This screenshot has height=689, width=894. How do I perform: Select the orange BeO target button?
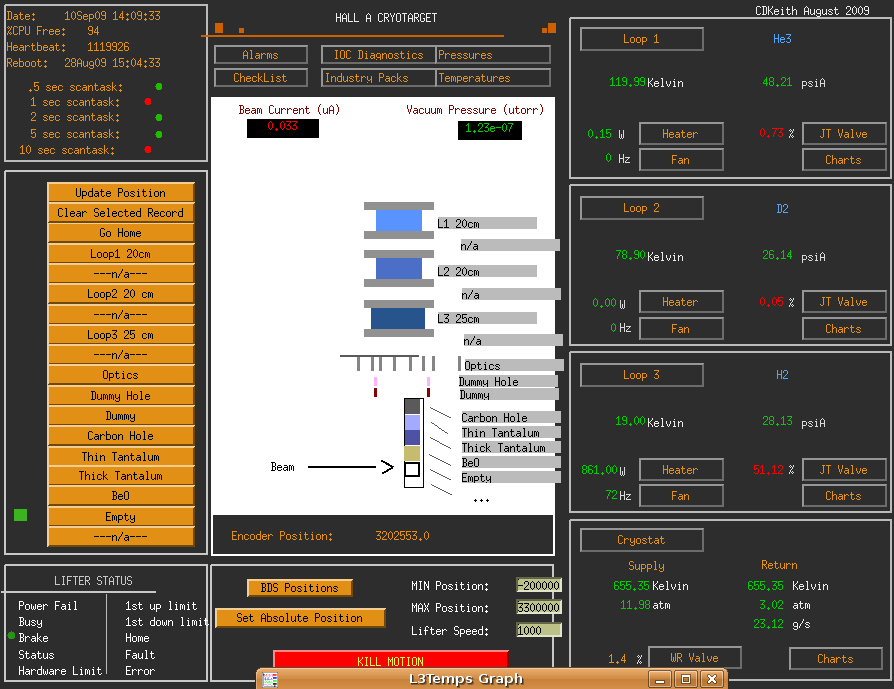click(121, 496)
